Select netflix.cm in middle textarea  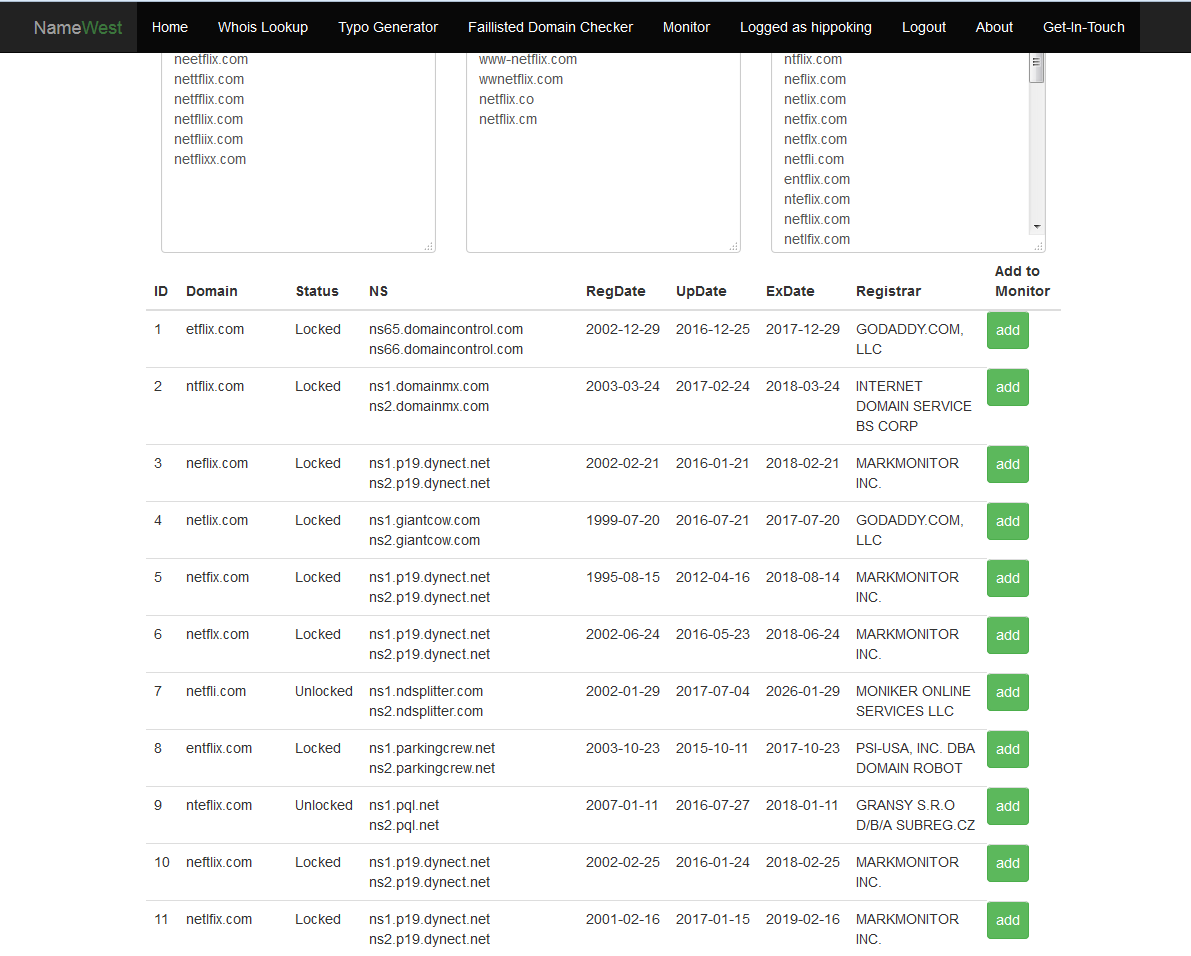point(508,119)
